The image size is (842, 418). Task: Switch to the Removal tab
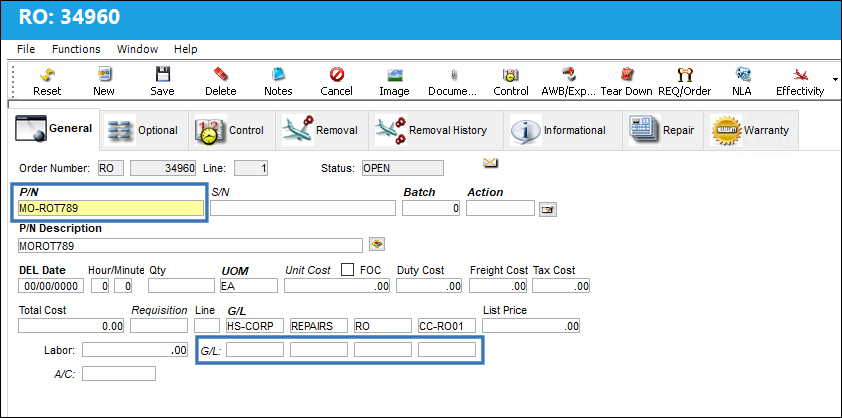coord(321,130)
